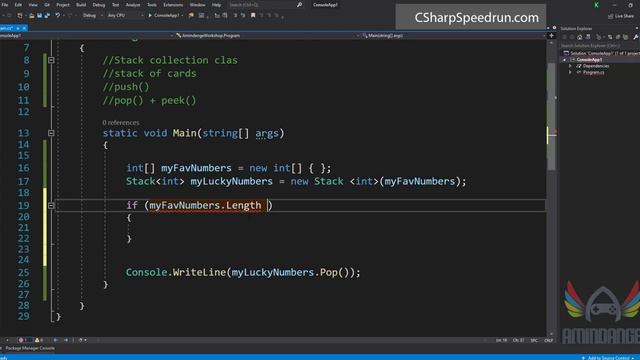
Task: Pin the Program.cs editor tab
Action: click(x=18, y=28)
